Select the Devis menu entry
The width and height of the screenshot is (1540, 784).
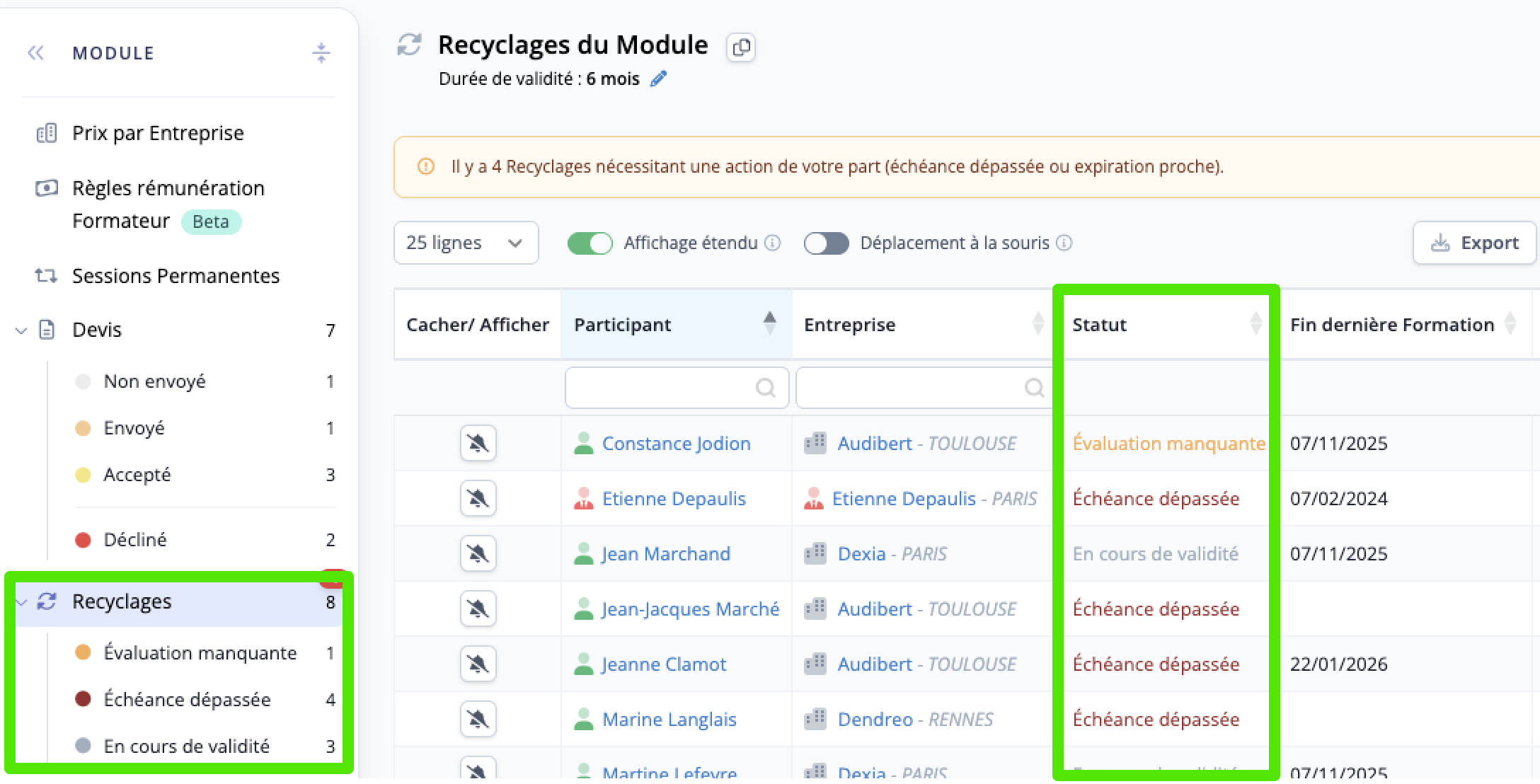pyautogui.click(x=97, y=330)
